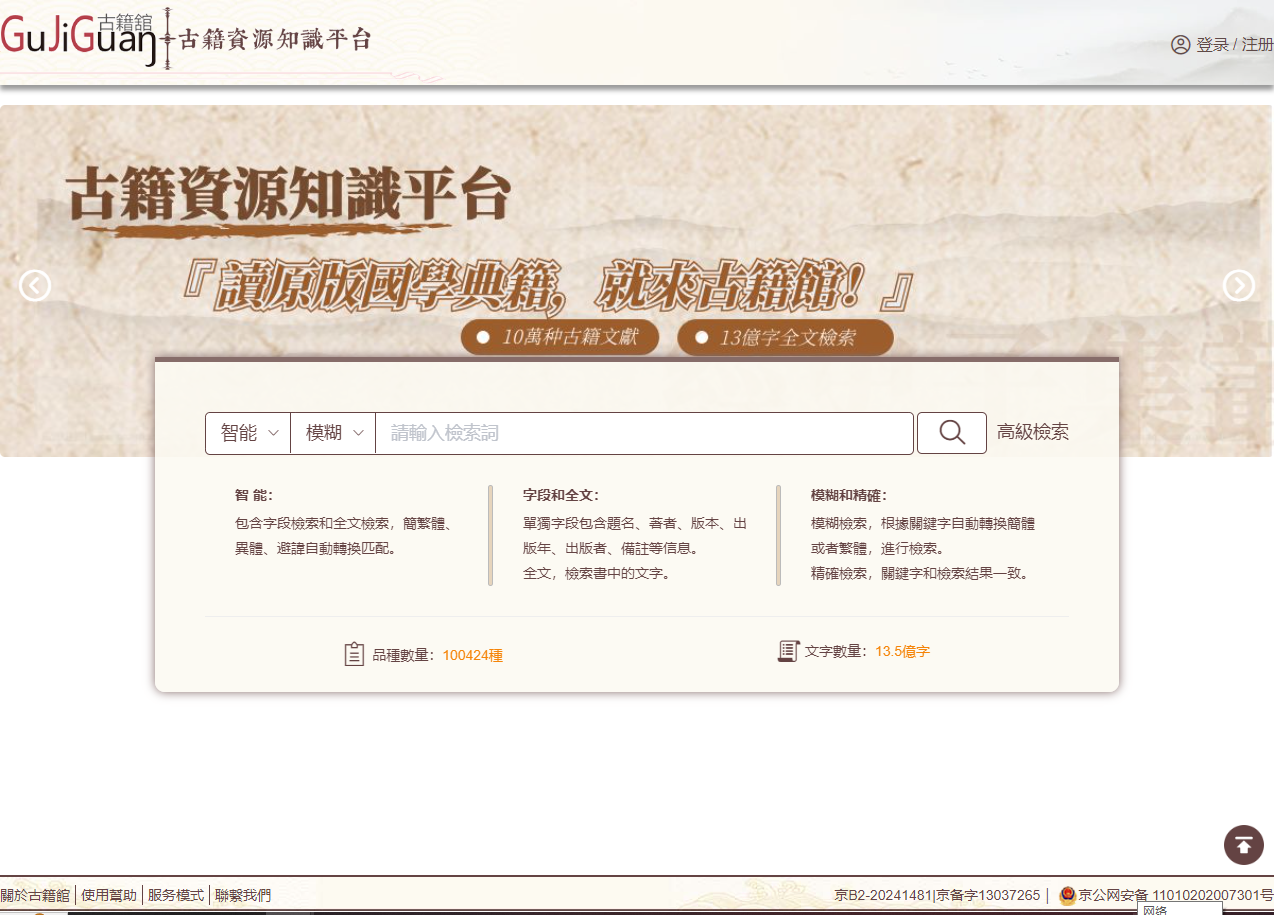Image resolution: width=1274 pixels, height=915 pixels.
Task: Open 使用幫助 in the footer
Action: [x=109, y=895]
